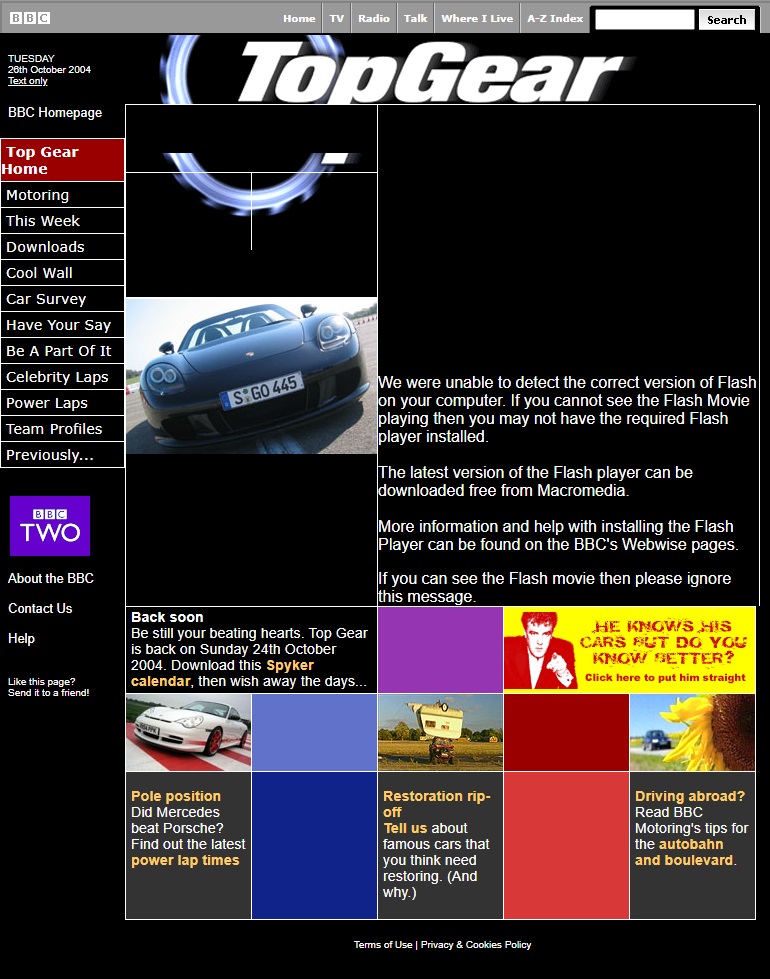
Task: Click the purple color block
Action: point(440,649)
